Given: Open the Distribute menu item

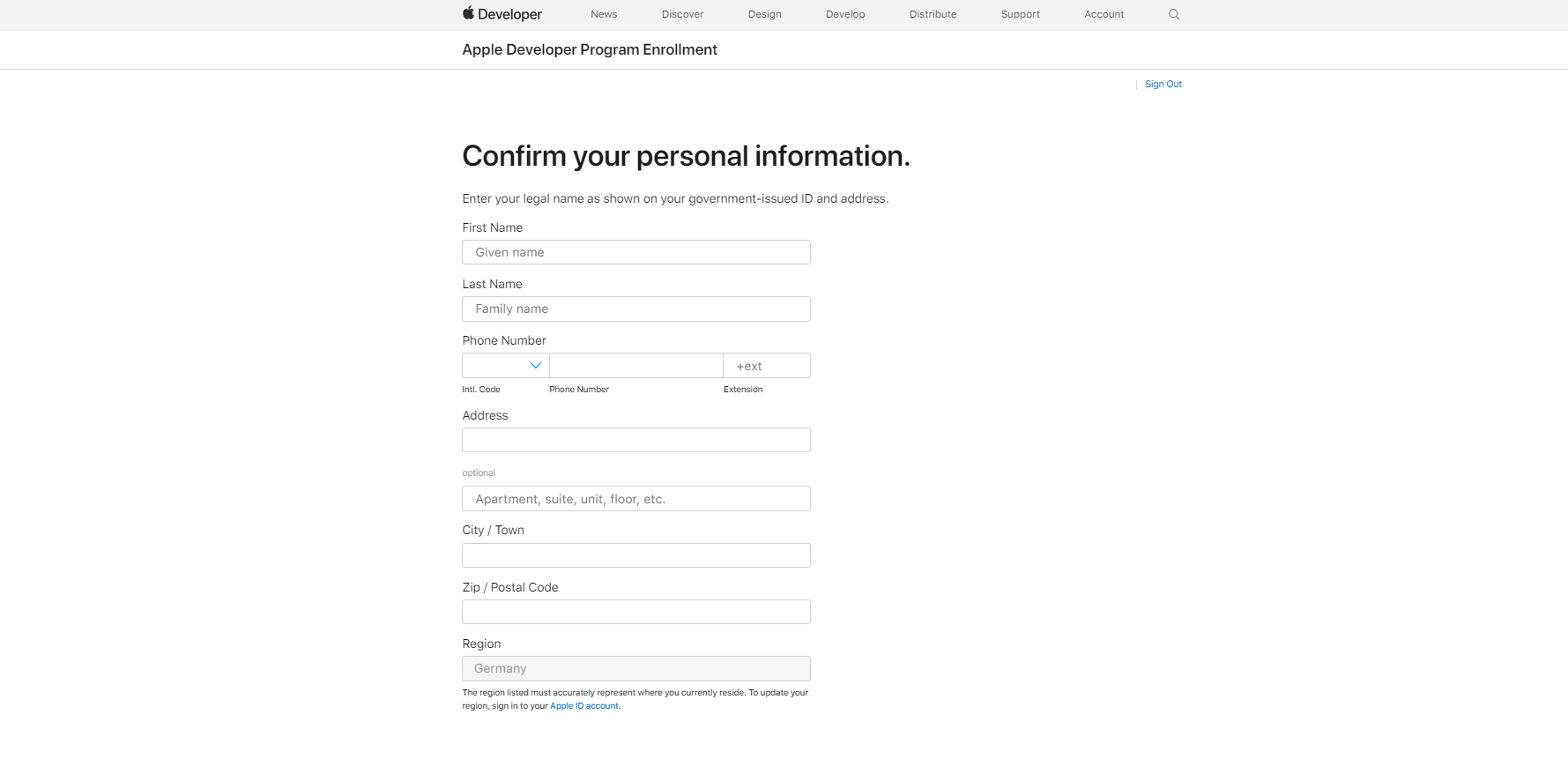Looking at the screenshot, I should 933,14.
